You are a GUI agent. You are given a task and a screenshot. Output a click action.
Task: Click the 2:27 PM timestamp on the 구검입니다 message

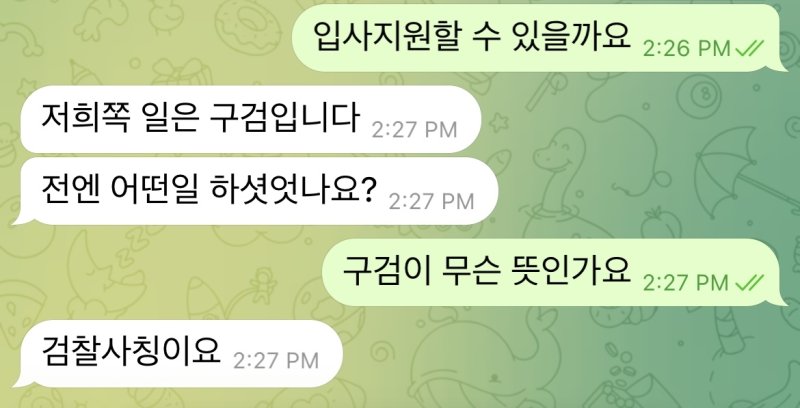click(414, 130)
